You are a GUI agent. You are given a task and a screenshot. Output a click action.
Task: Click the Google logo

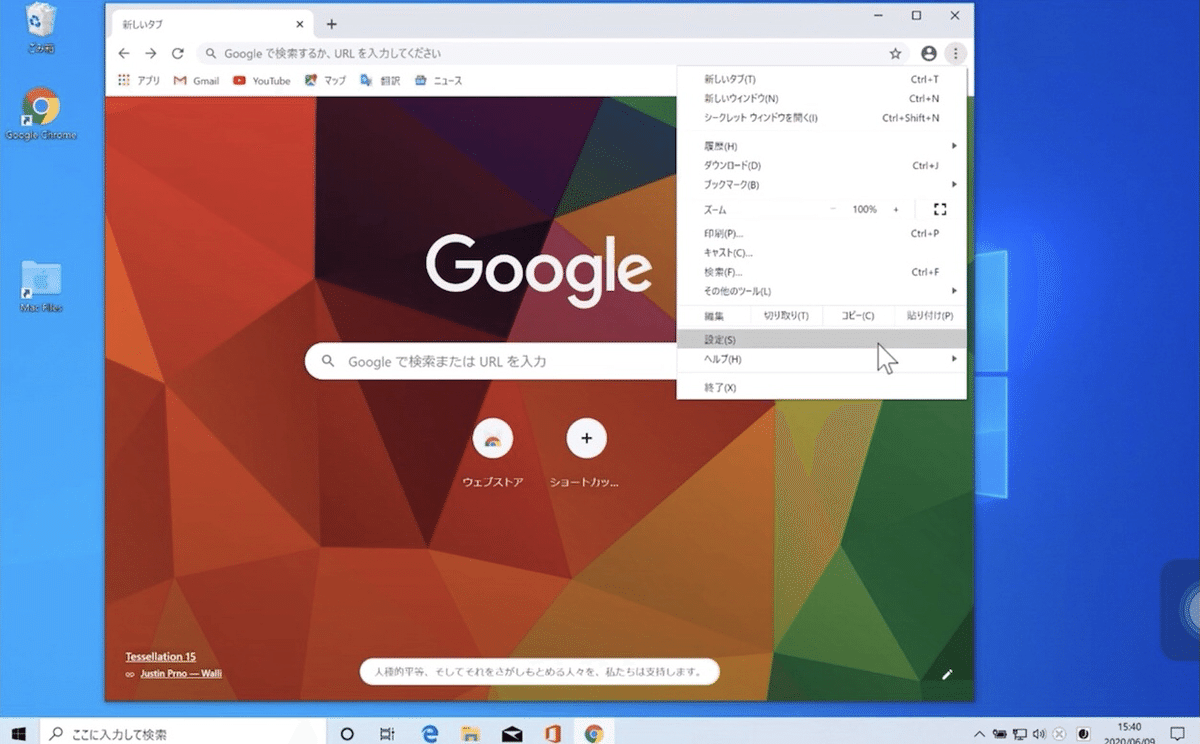pos(539,271)
